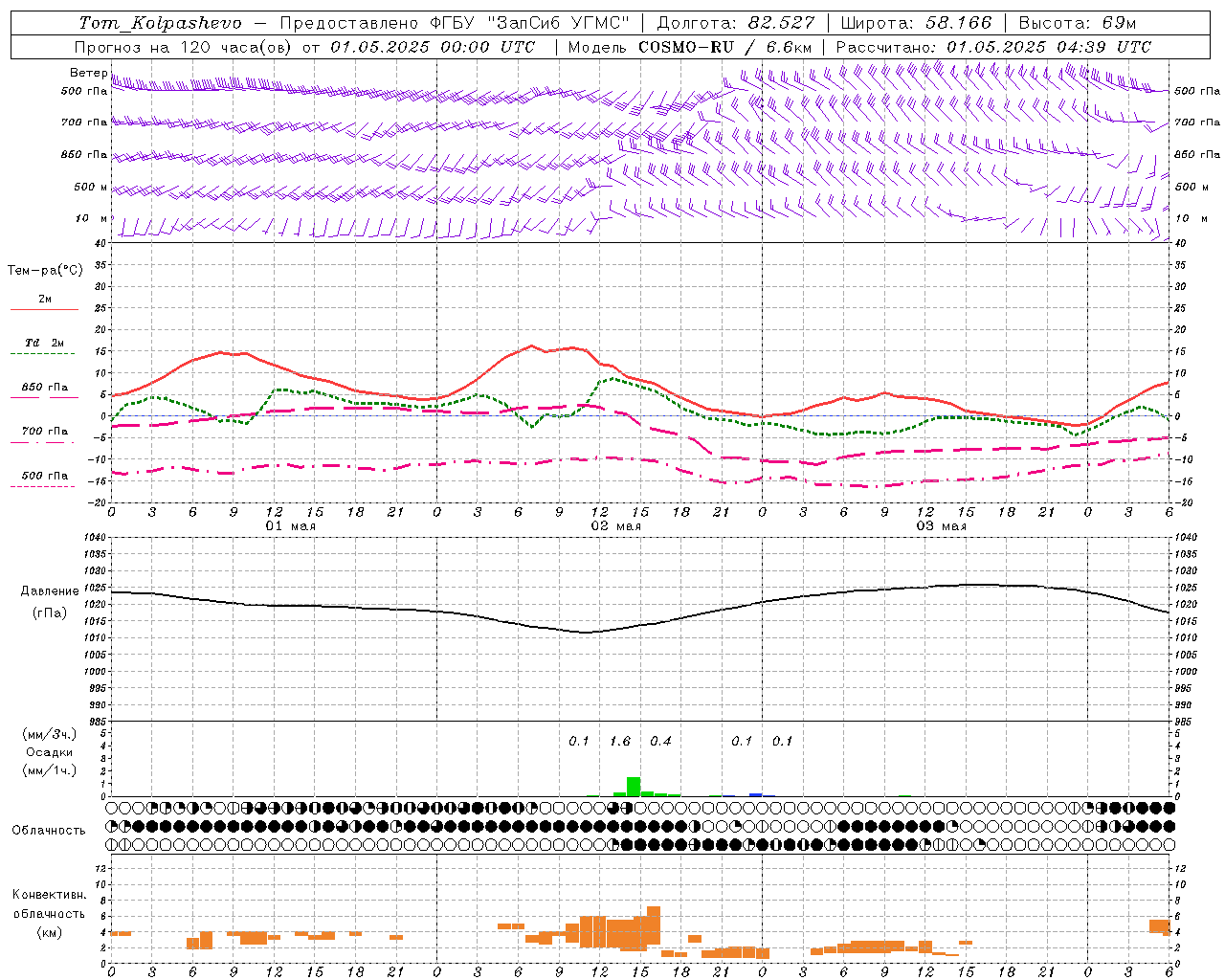Click the 0.4 precipitation value
The width and height of the screenshot is (1225, 980).
(x=660, y=741)
